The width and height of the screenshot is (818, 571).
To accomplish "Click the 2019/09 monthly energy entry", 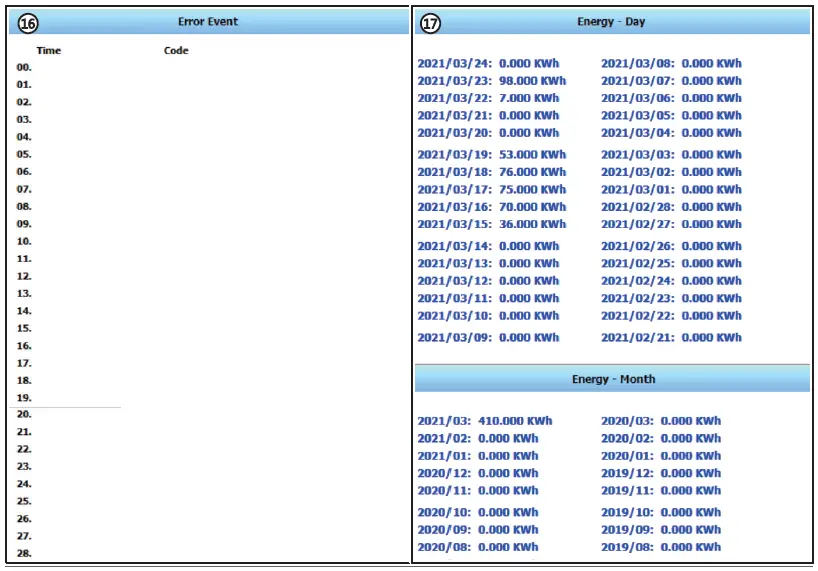I will [661, 530].
